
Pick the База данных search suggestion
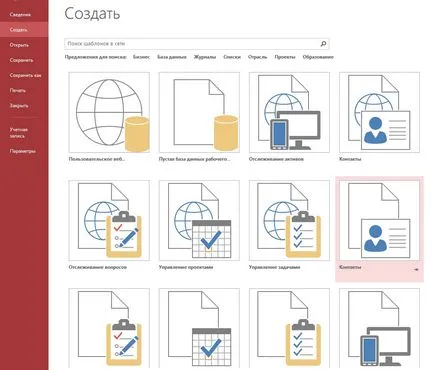pyautogui.click(x=172, y=57)
